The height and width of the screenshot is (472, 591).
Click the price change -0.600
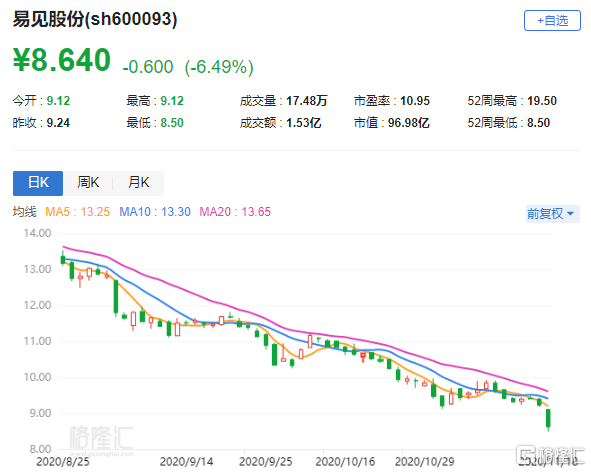(x=148, y=67)
